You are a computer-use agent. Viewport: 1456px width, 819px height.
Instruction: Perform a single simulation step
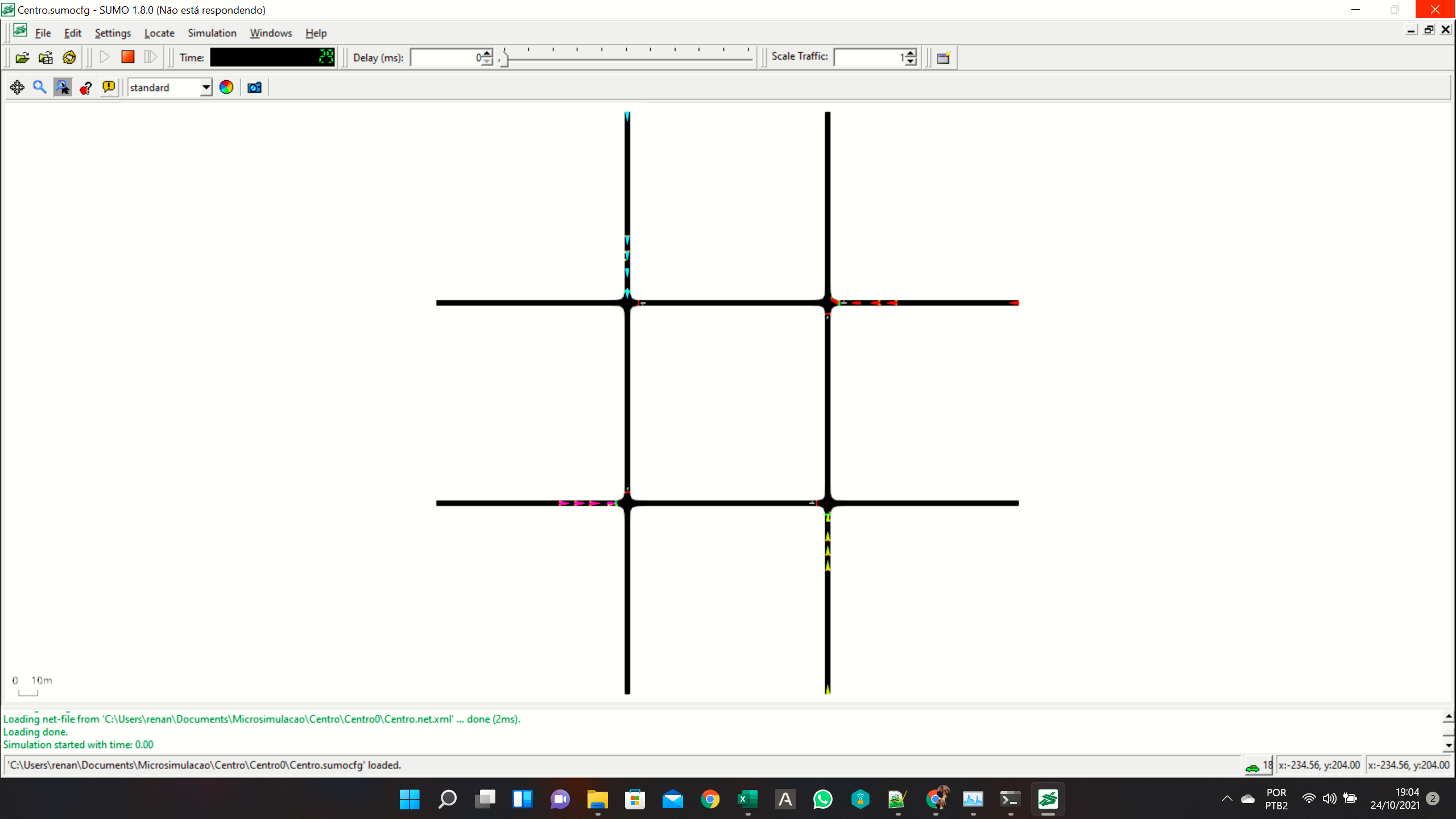pos(150,57)
